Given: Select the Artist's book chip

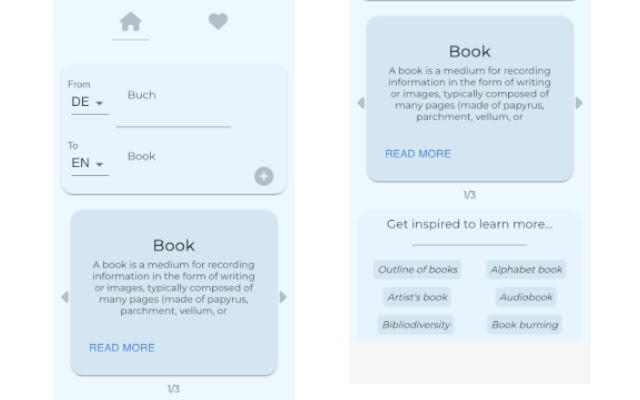Looking at the screenshot, I should 418,297.
